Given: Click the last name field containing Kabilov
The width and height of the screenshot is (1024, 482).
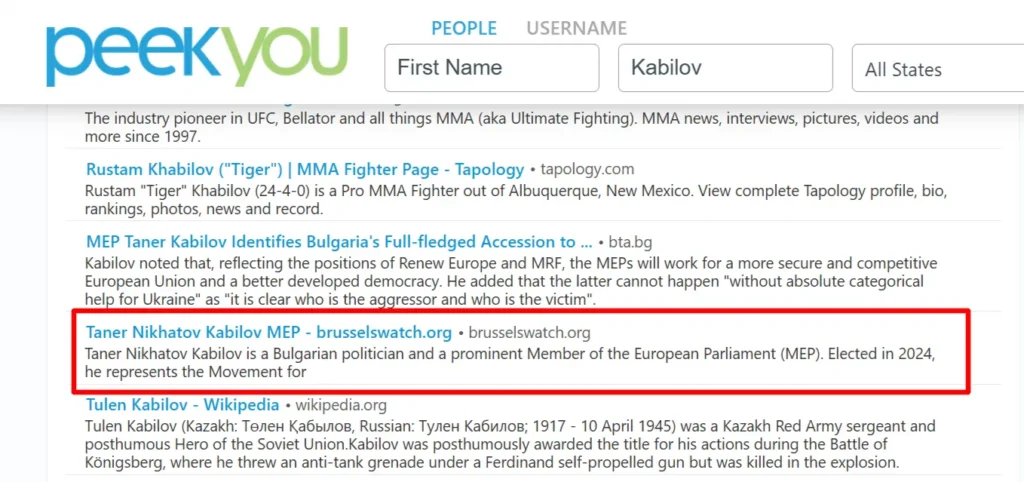Looking at the screenshot, I should (x=726, y=68).
